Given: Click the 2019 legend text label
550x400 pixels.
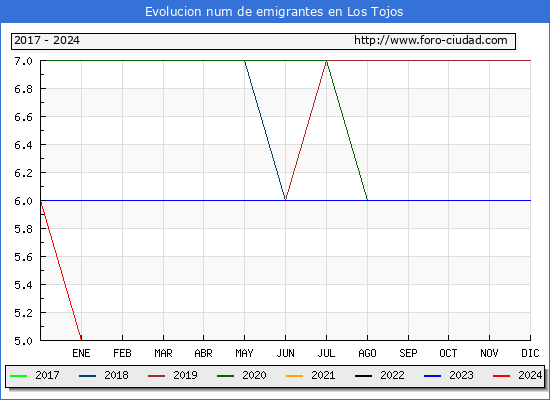Looking at the screenshot, I should tap(185, 375).
